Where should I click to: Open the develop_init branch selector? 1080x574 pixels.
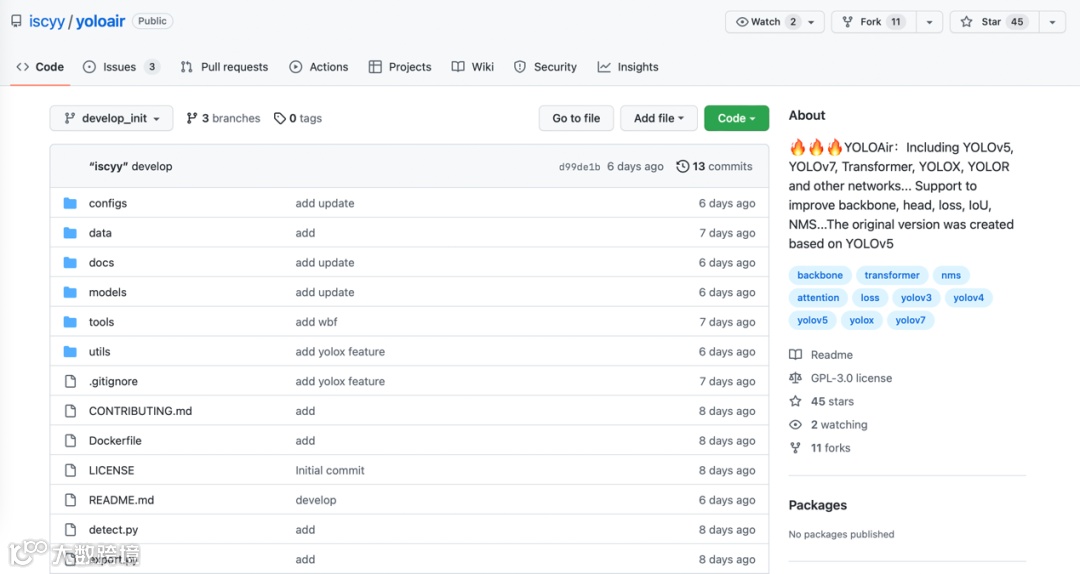click(x=112, y=119)
